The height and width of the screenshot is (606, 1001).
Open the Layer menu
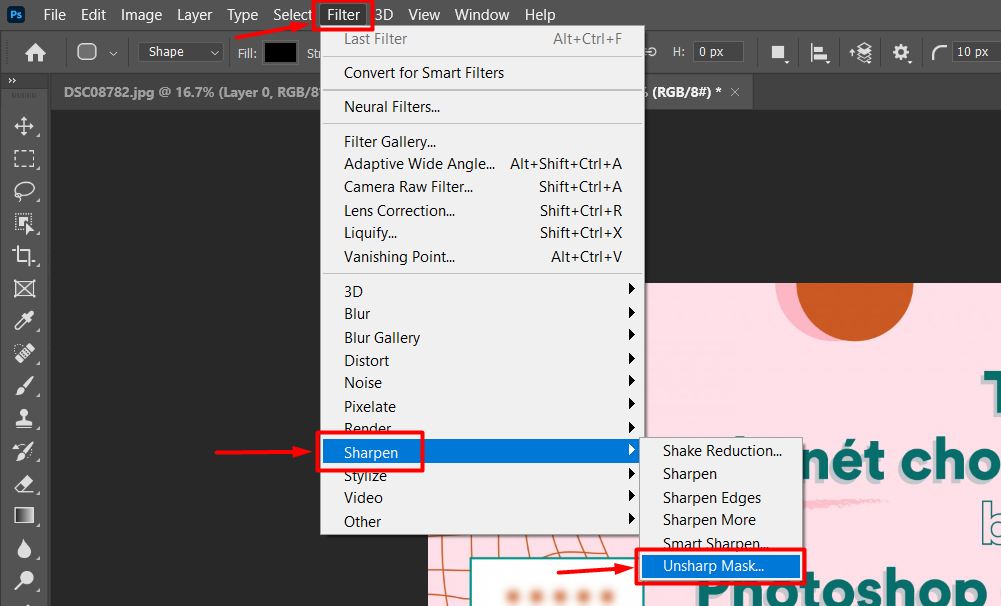tap(194, 15)
